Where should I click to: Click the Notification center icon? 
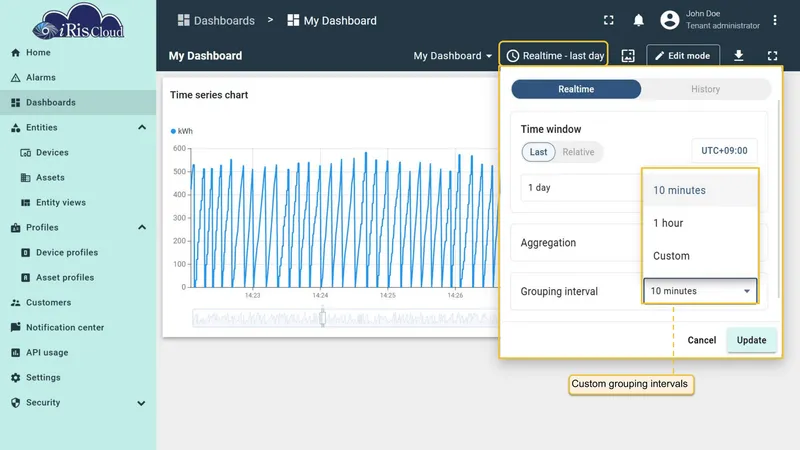pyautogui.click(x=15, y=327)
